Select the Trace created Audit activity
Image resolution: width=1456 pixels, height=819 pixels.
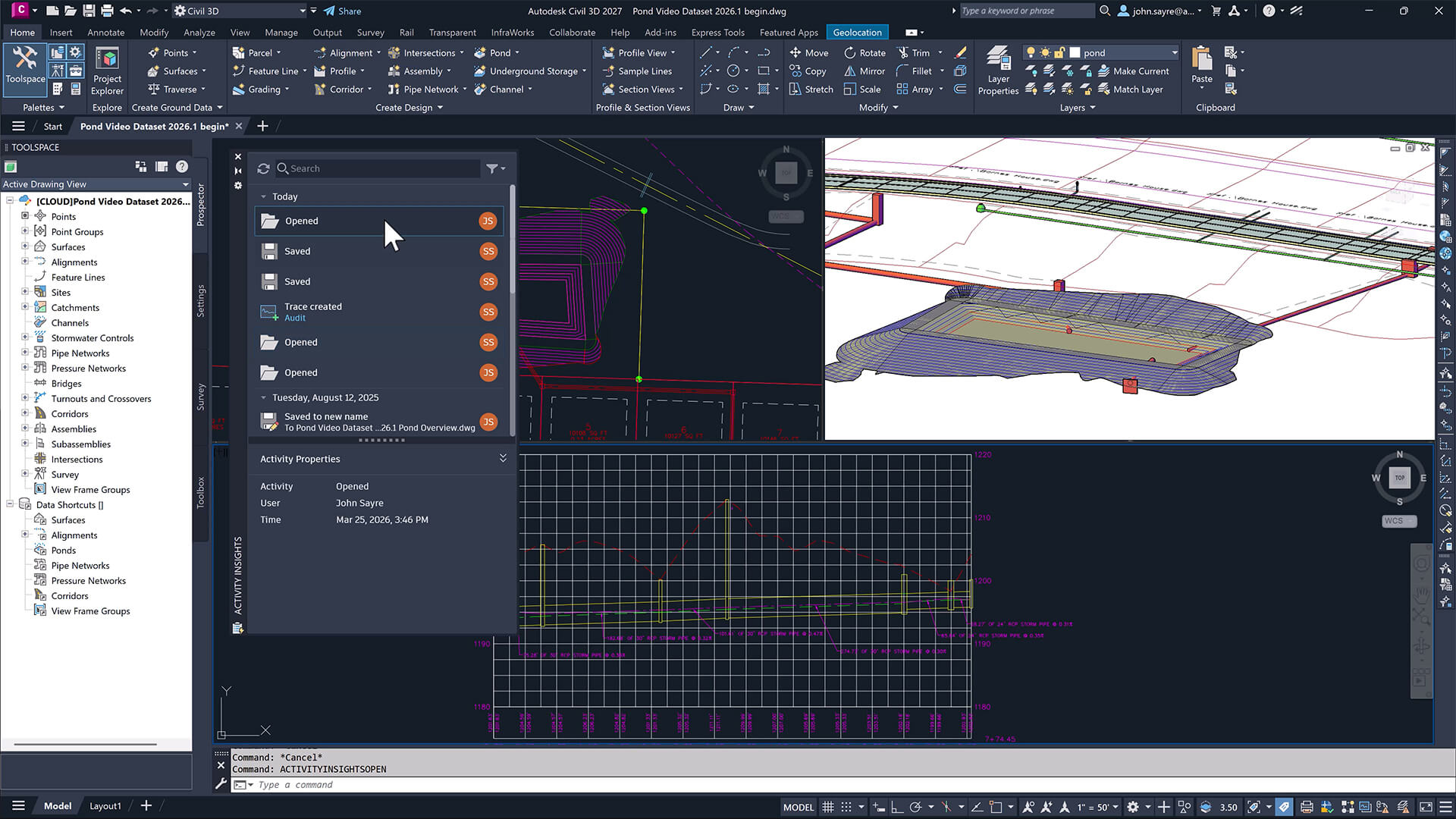click(379, 312)
